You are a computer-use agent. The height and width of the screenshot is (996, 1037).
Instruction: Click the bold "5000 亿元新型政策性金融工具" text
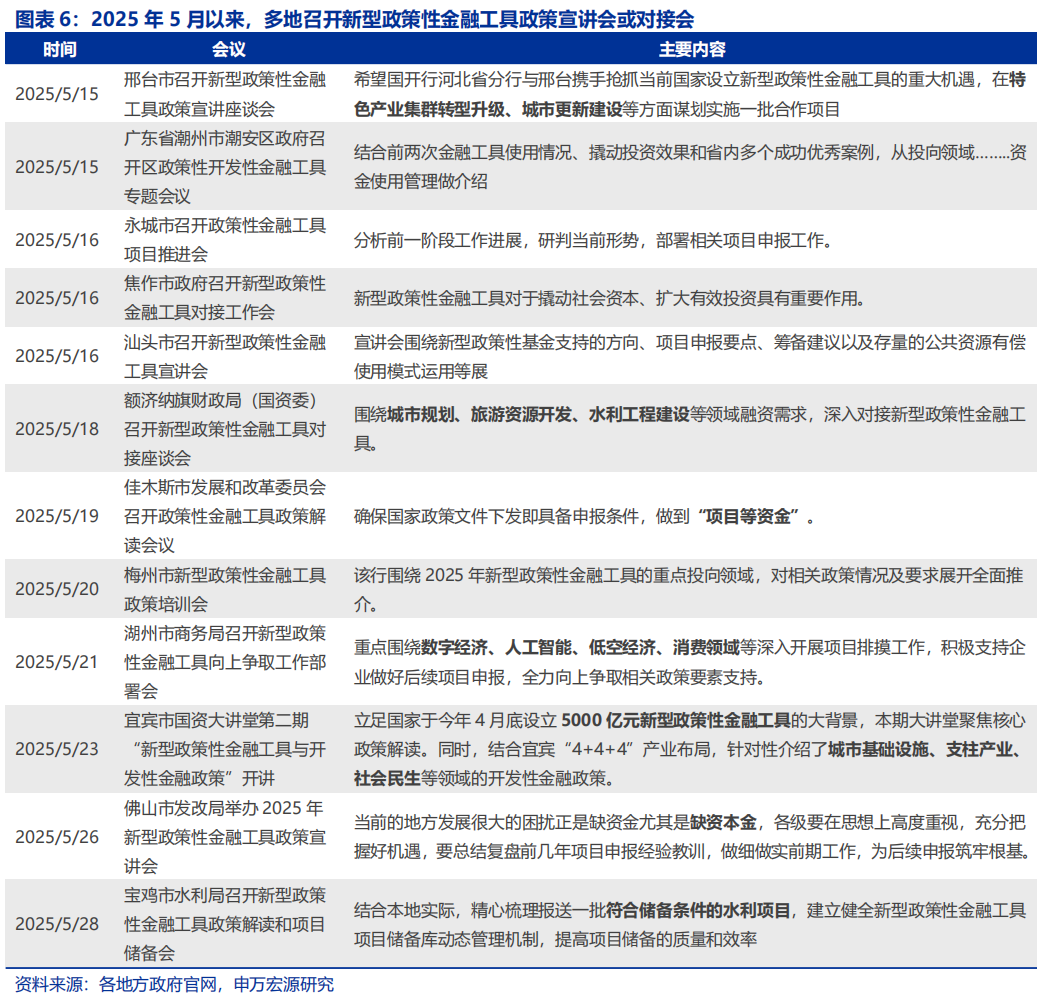tap(675, 720)
